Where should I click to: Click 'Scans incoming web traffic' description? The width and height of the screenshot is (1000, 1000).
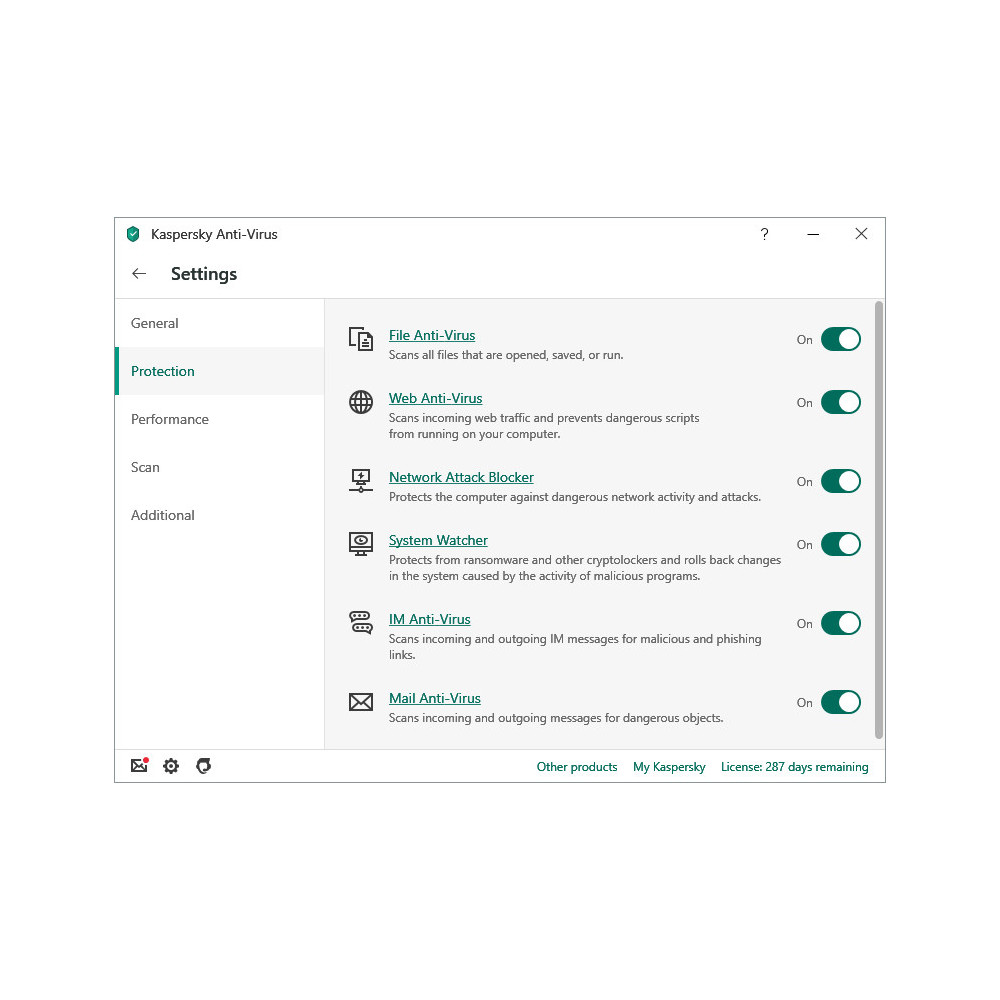point(544,426)
